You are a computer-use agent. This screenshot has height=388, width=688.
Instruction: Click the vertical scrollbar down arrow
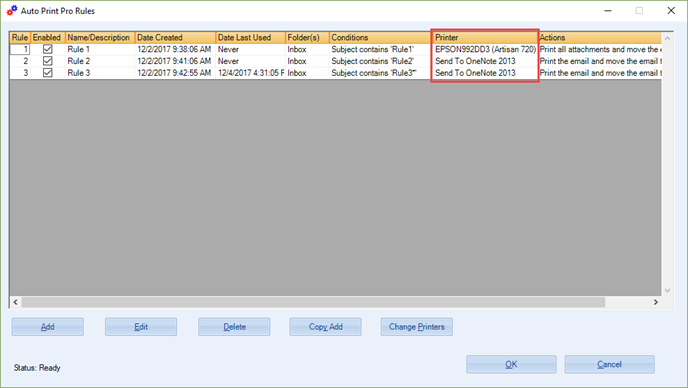(x=667, y=290)
